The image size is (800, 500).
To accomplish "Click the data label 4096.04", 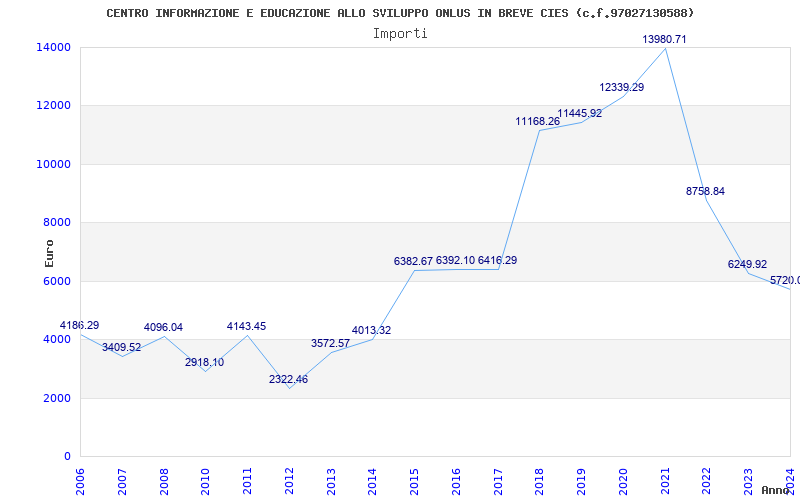I will [x=163, y=328].
